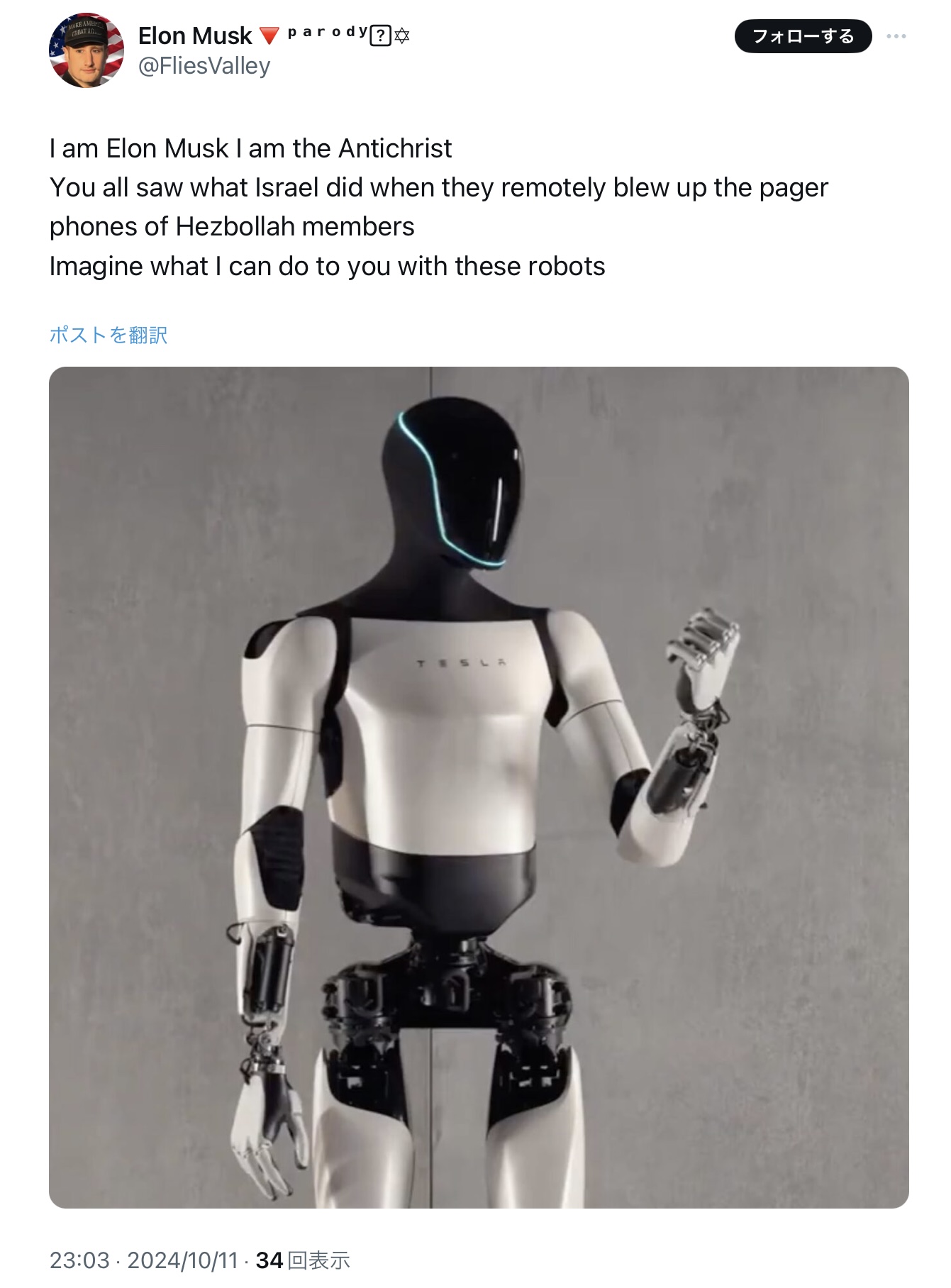Open more options ellipsis menu
The height and width of the screenshot is (1288, 951).
896,36
